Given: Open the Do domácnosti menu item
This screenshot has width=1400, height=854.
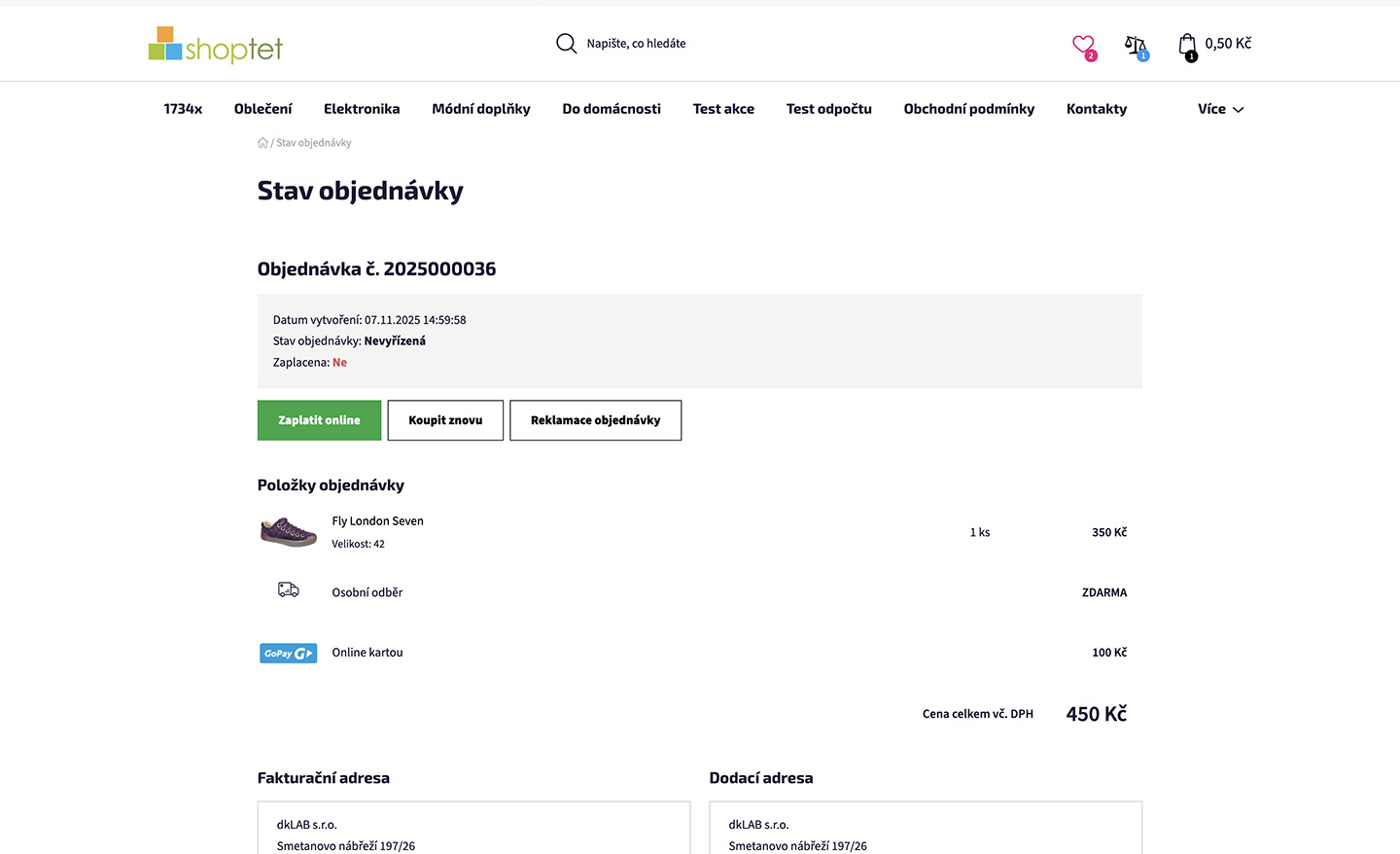Looking at the screenshot, I should 612,109.
